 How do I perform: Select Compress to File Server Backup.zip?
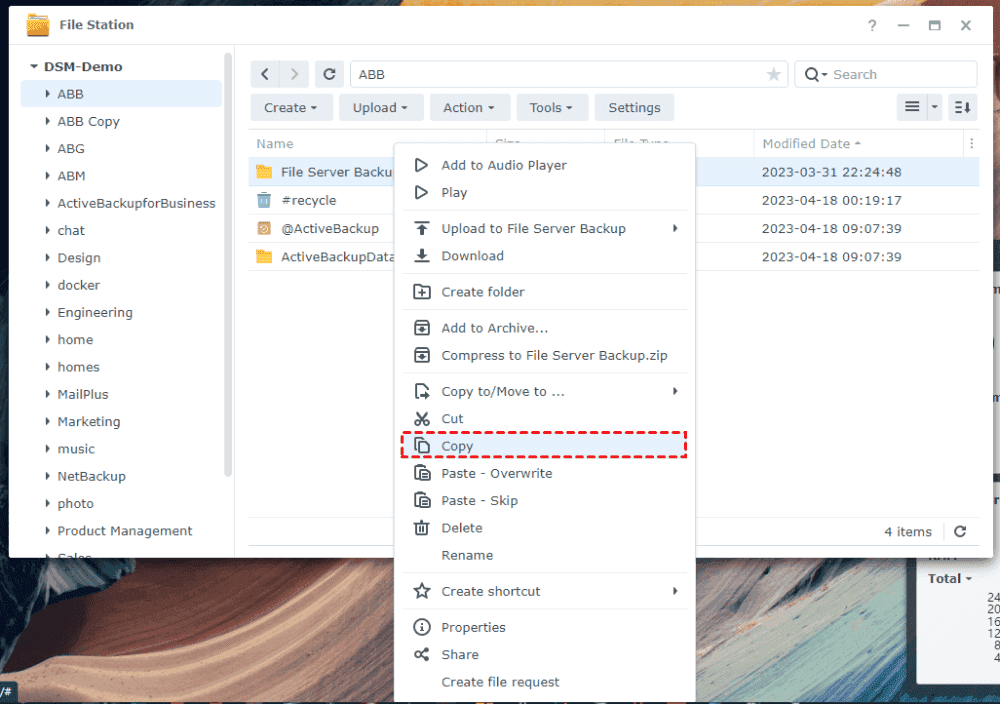click(544, 355)
